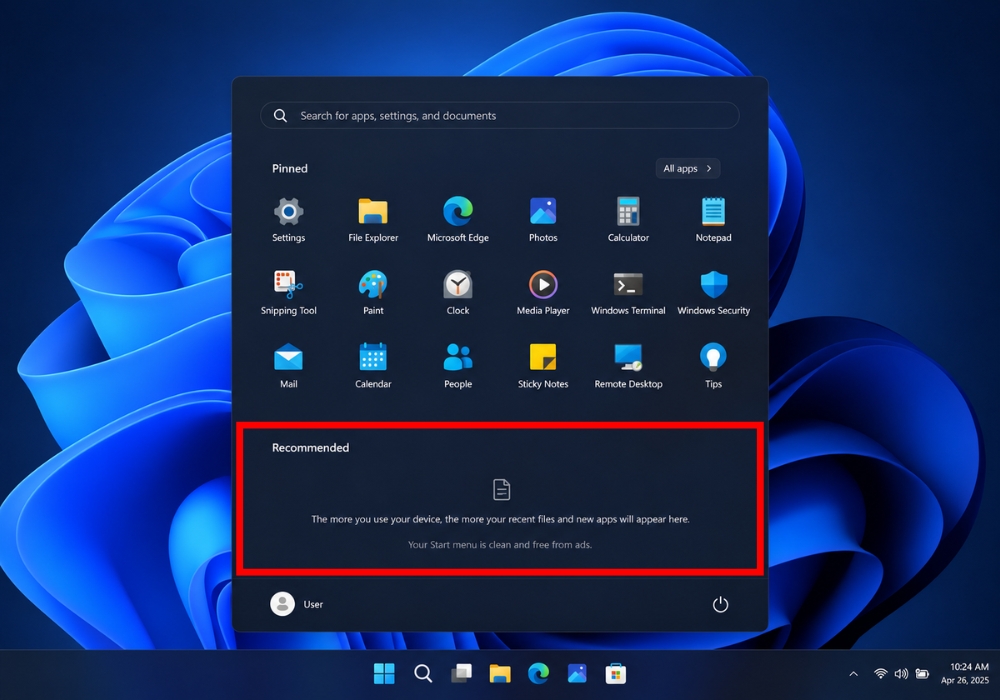The height and width of the screenshot is (700, 1000).
Task: Open the Calendar app
Action: (x=373, y=366)
